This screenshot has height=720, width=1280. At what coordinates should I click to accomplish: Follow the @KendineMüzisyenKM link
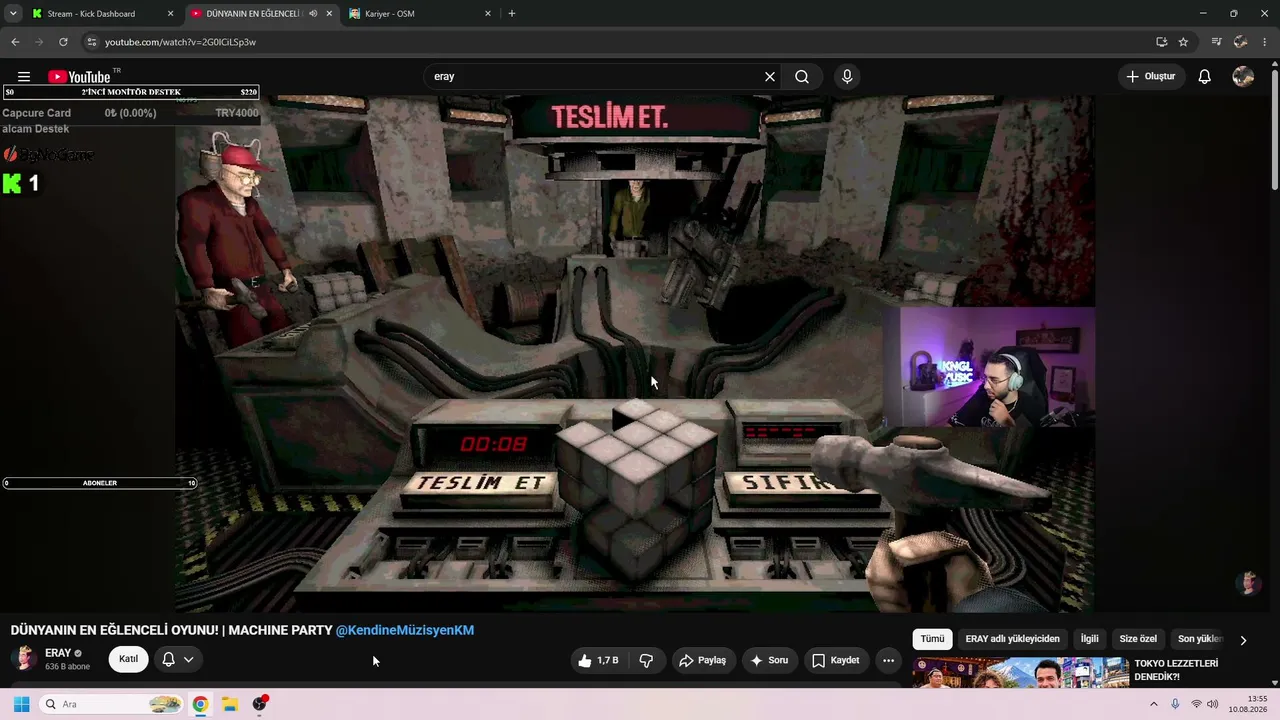405,630
